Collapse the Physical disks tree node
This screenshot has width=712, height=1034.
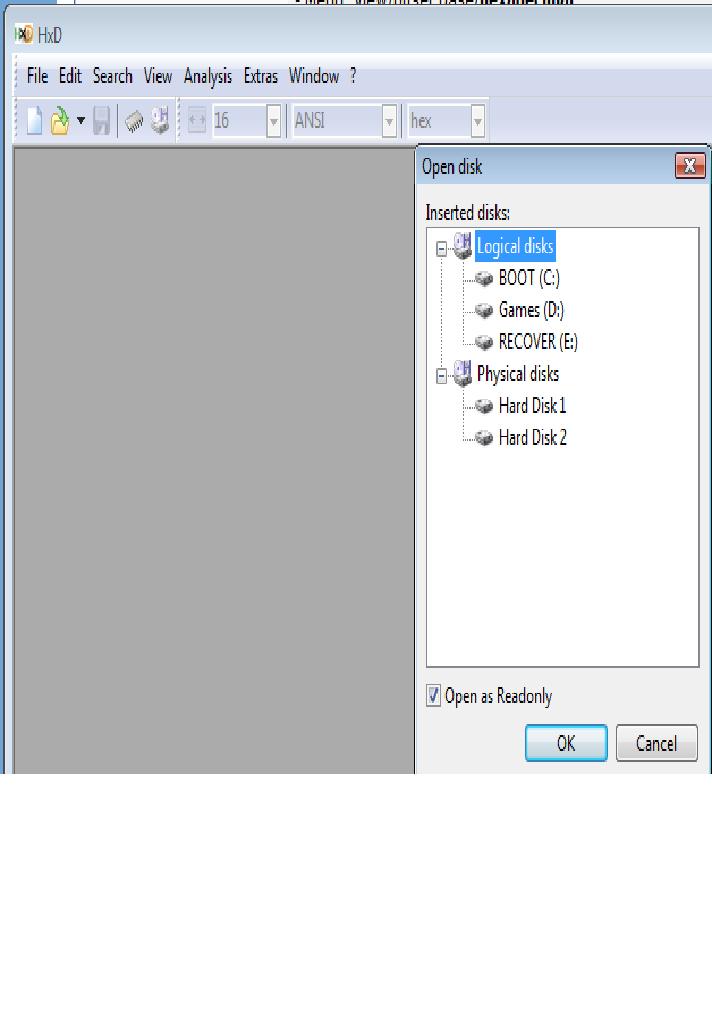tap(441, 377)
